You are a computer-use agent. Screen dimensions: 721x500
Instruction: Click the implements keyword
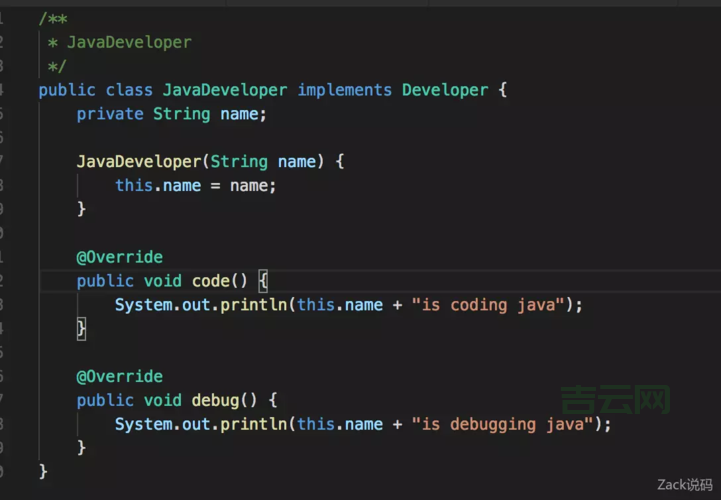345,90
